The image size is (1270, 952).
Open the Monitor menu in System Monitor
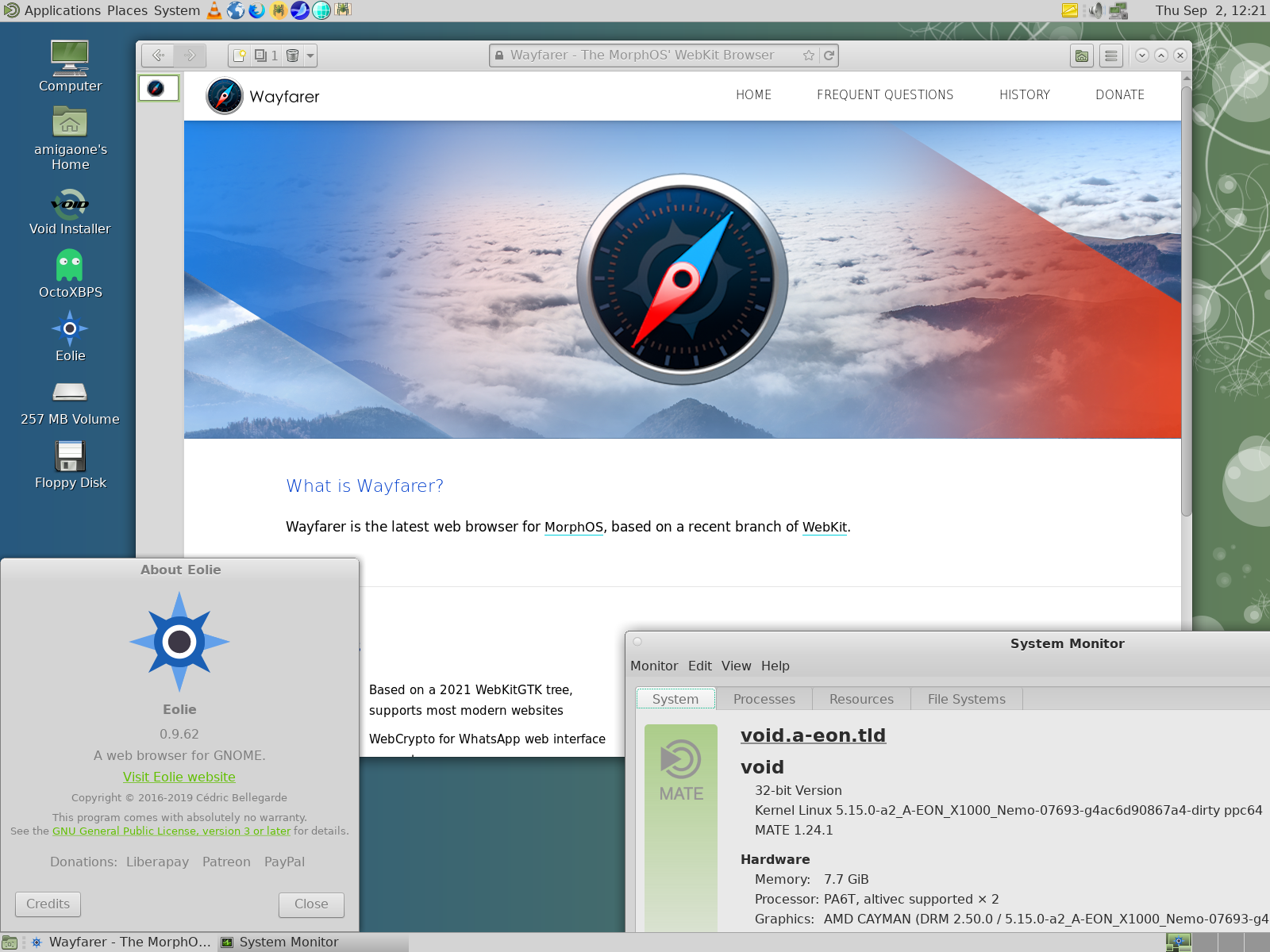[654, 666]
